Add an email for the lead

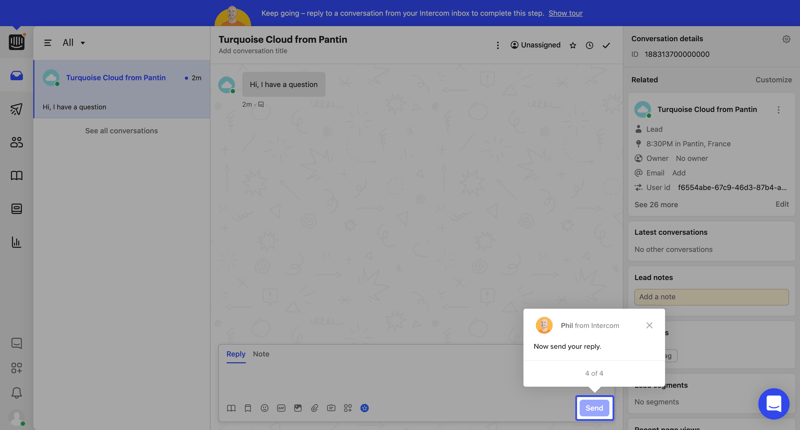click(x=679, y=173)
